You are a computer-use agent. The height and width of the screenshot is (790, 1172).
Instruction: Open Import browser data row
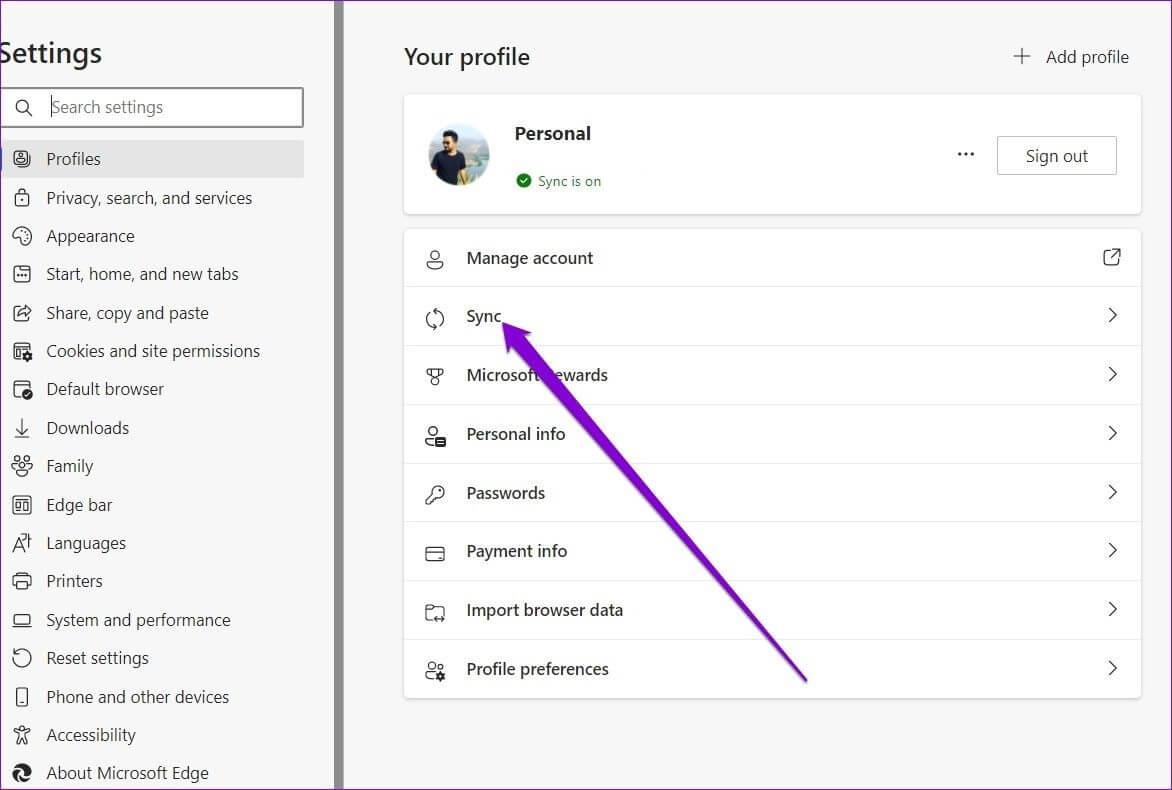(772, 610)
